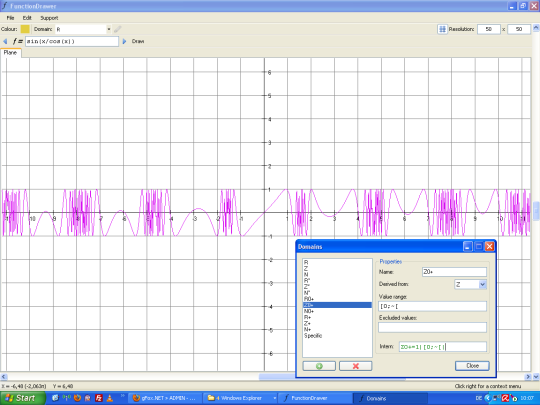The width and height of the screenshot is (540, 405).
Task: Click the DE language indicator in tray
Action: (478, 398)
